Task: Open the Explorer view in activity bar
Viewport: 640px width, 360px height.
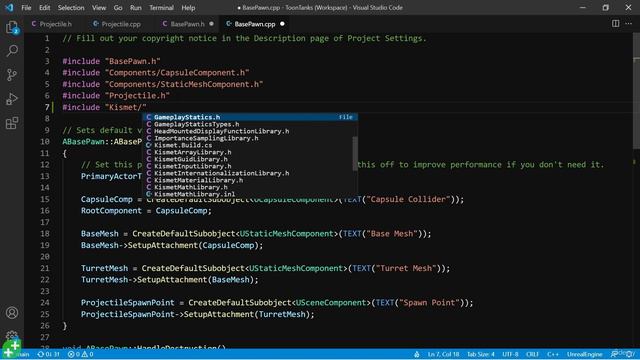Action: coord(12,27)
